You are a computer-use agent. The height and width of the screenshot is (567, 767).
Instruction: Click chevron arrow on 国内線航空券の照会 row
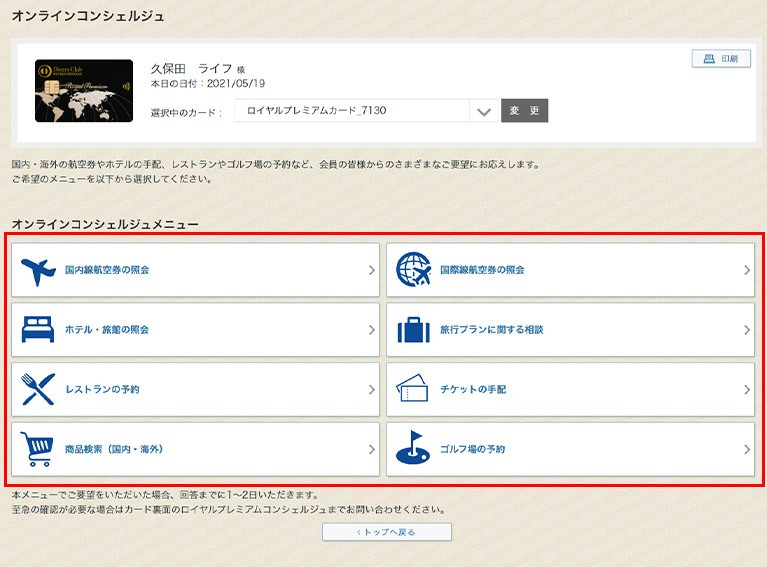coord(372,270)
